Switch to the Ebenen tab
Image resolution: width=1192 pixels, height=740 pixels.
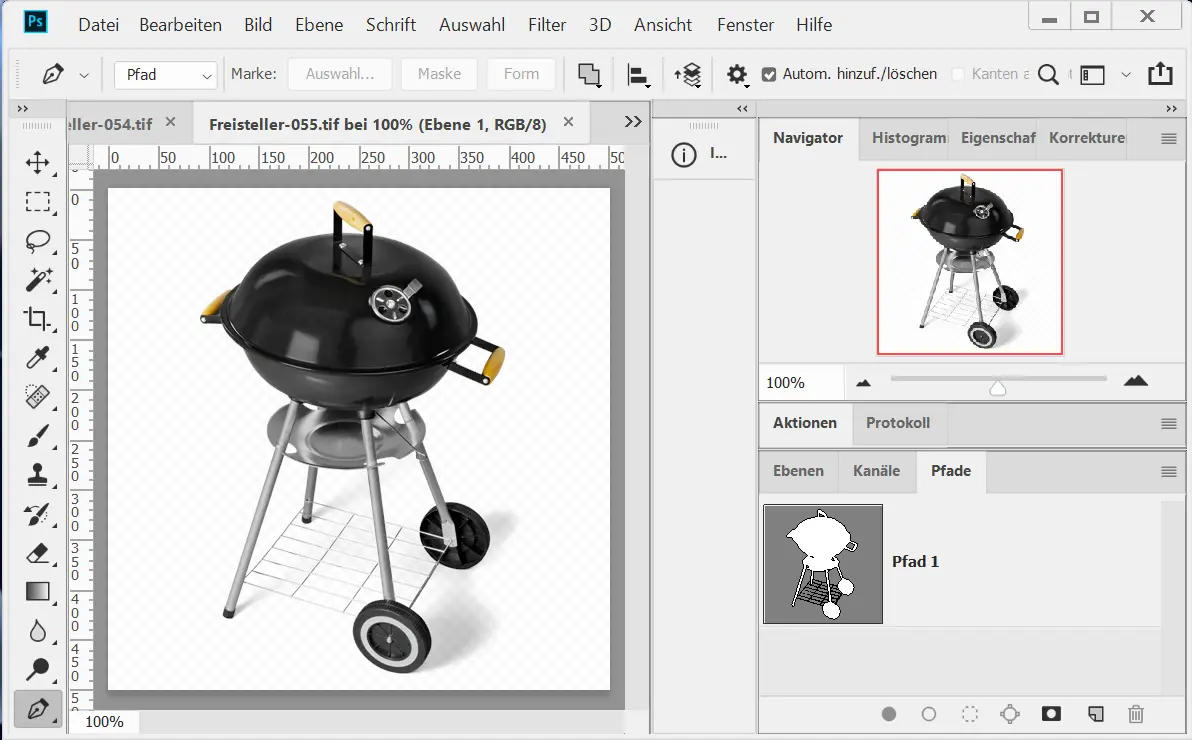tap(798, 471)
